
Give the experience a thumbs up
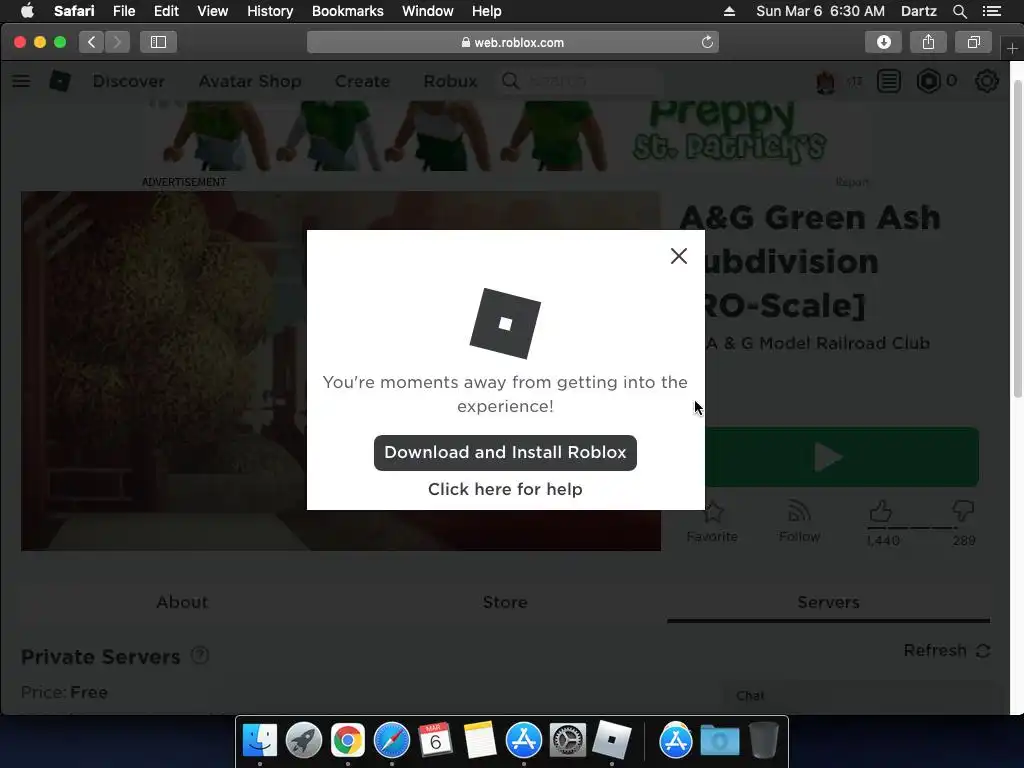[x=881, y=511]
